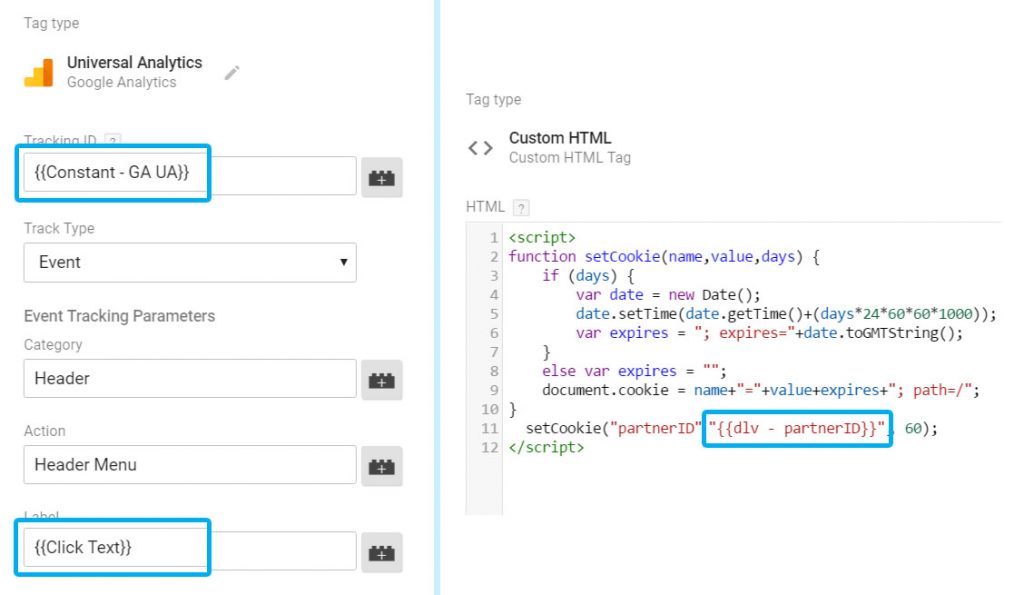Select the Tag type label on the left panel
The height and width of the screenshot is (595, 1024).
50,23
